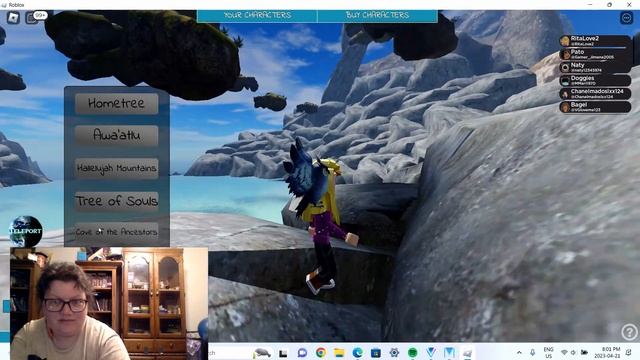640x360 pixels.
Task: Switch to Your Characters tab
Action: tap(257, 16)
